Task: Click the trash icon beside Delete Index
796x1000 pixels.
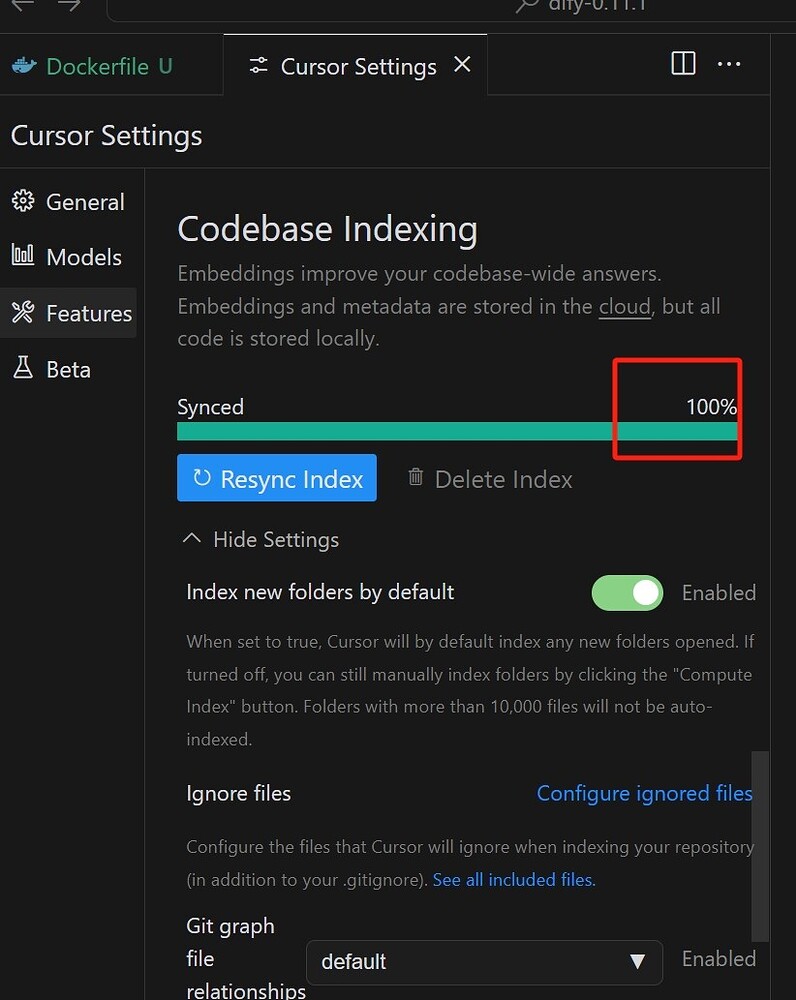Action: coord(415,477)
